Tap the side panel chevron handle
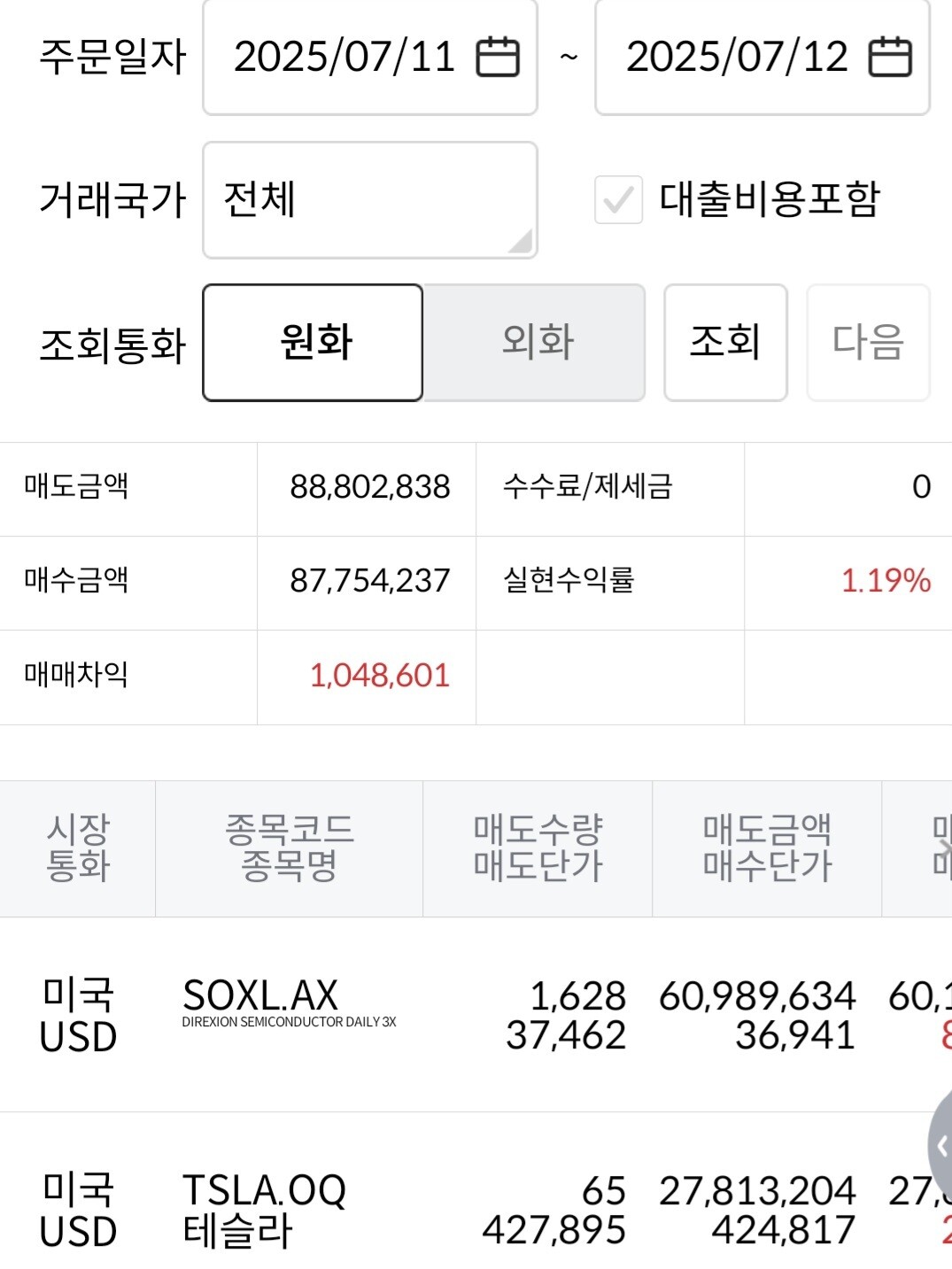 point(940,1147)
